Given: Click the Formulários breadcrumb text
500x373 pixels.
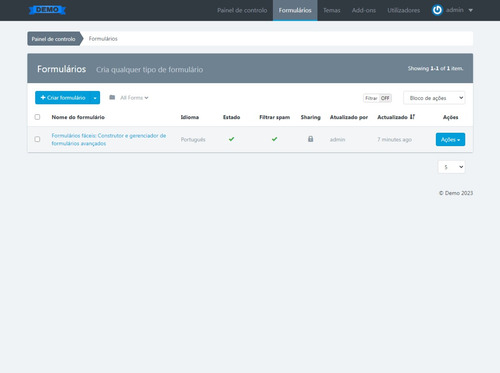Looking at the screenshot, I should click(103, 39).
